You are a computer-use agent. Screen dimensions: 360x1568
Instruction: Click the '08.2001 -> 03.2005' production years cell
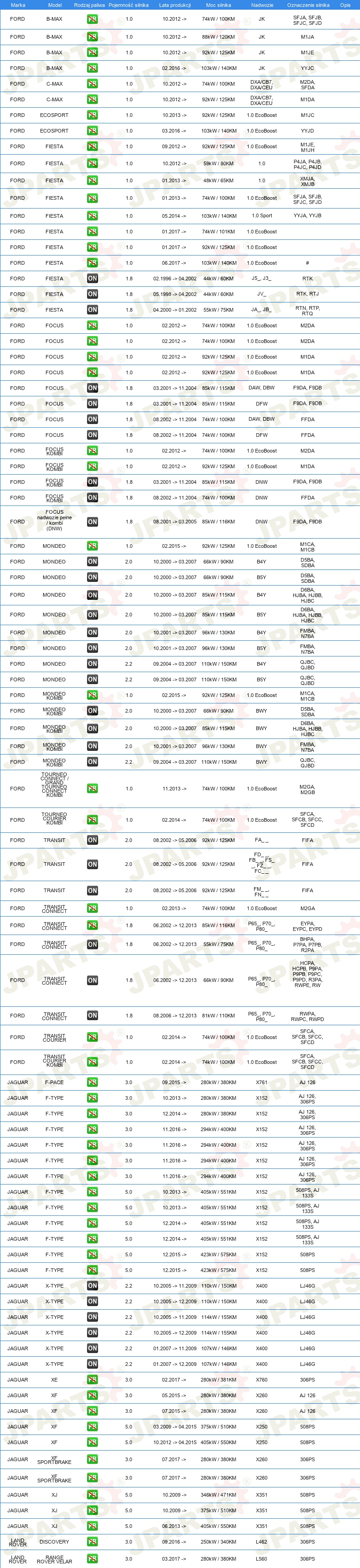pos(175,522)
